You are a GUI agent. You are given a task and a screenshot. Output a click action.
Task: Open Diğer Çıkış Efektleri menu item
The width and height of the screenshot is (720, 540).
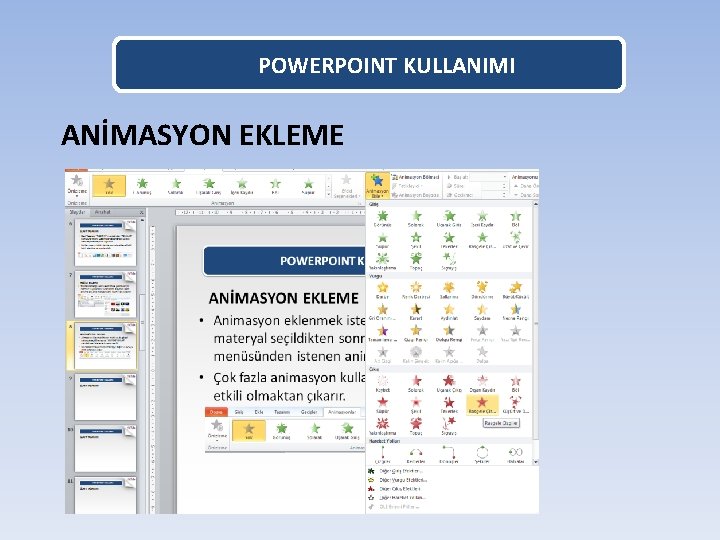[x=394, y=489]
